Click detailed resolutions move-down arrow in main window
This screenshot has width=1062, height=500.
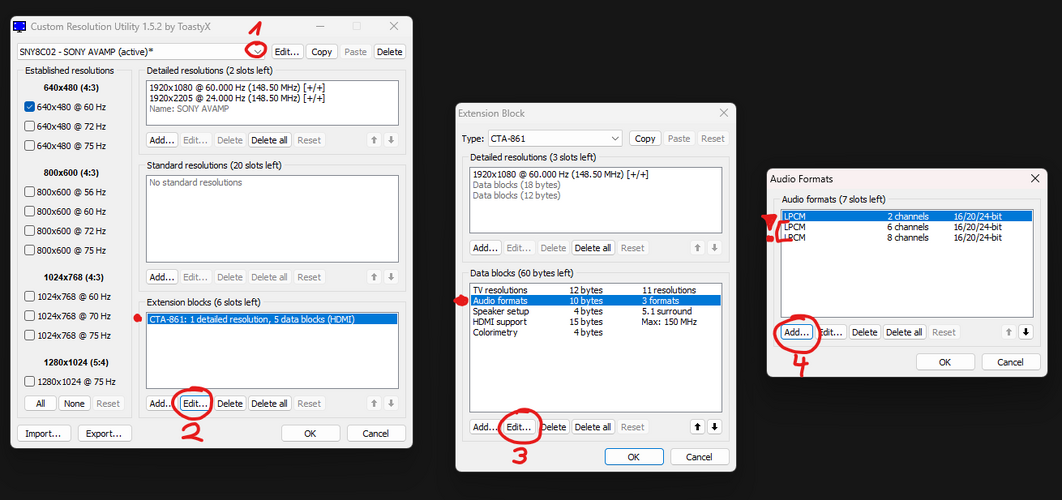(x=391, y=140)
